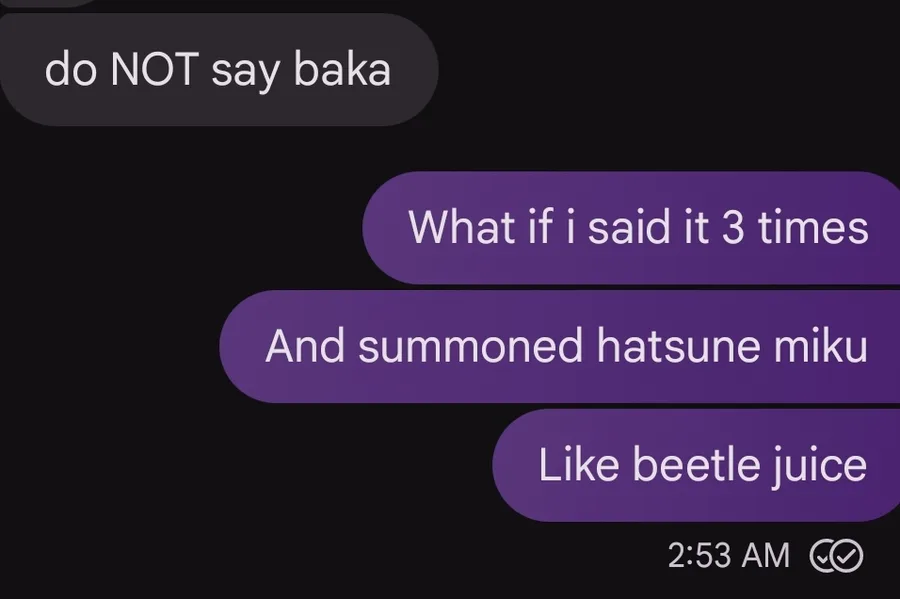Image resolution: width=900 pixels, height=599 pixels.
Task: Click the cut-off gray bubble at the top
Action: (50, 3)
